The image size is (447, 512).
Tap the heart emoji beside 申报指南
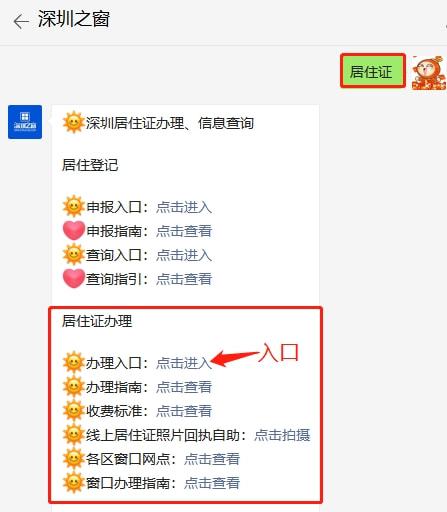tap(73, 231)
